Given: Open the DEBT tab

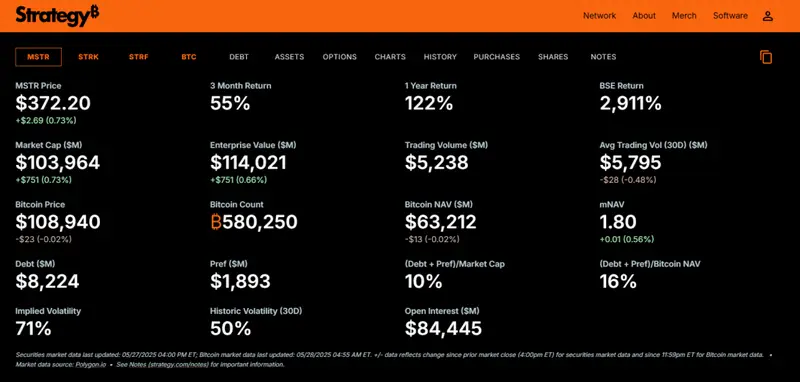Looking at the screenshot, I should (239, 57).
